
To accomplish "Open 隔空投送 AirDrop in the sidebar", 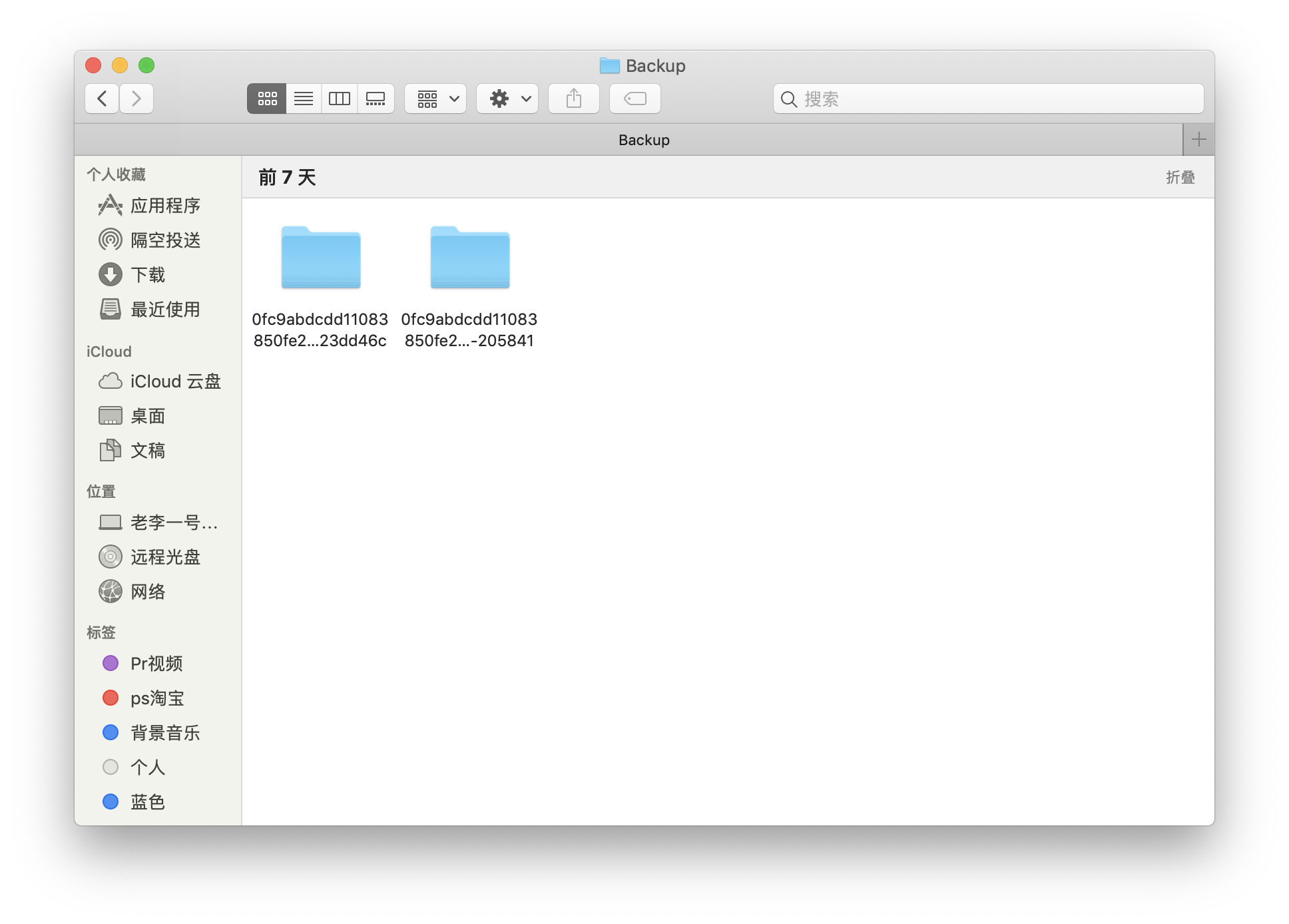I will point(158,240).
